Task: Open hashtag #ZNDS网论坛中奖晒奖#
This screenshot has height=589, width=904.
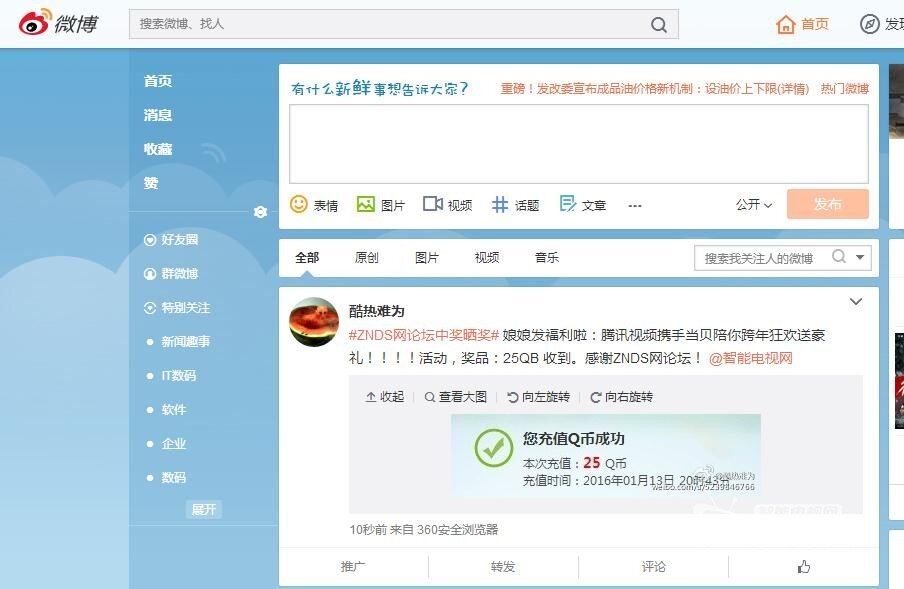Action: [424, 335]
